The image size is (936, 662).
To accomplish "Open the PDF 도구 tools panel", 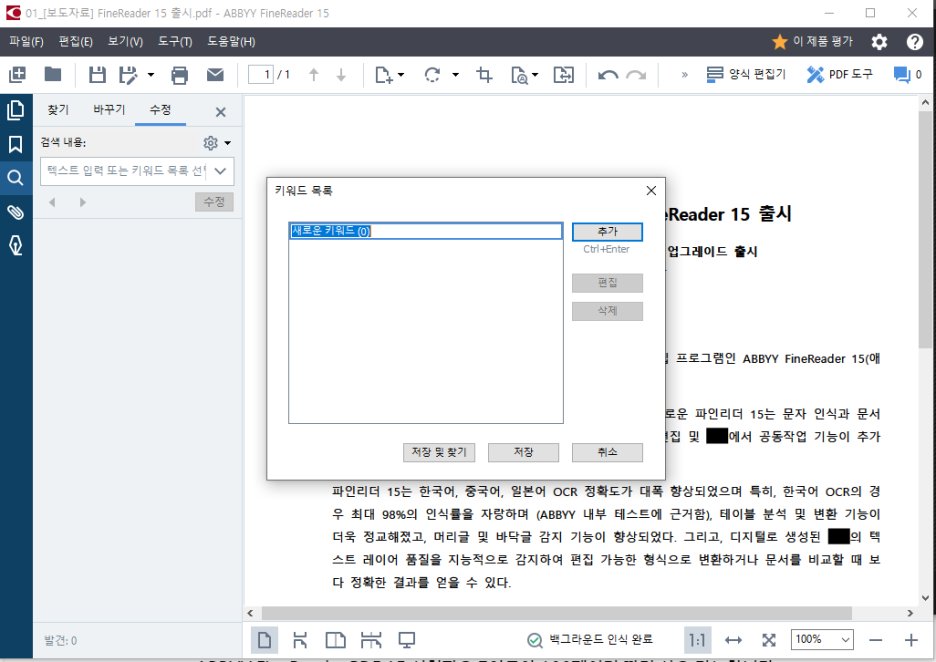I will click(x=839, y=75).
